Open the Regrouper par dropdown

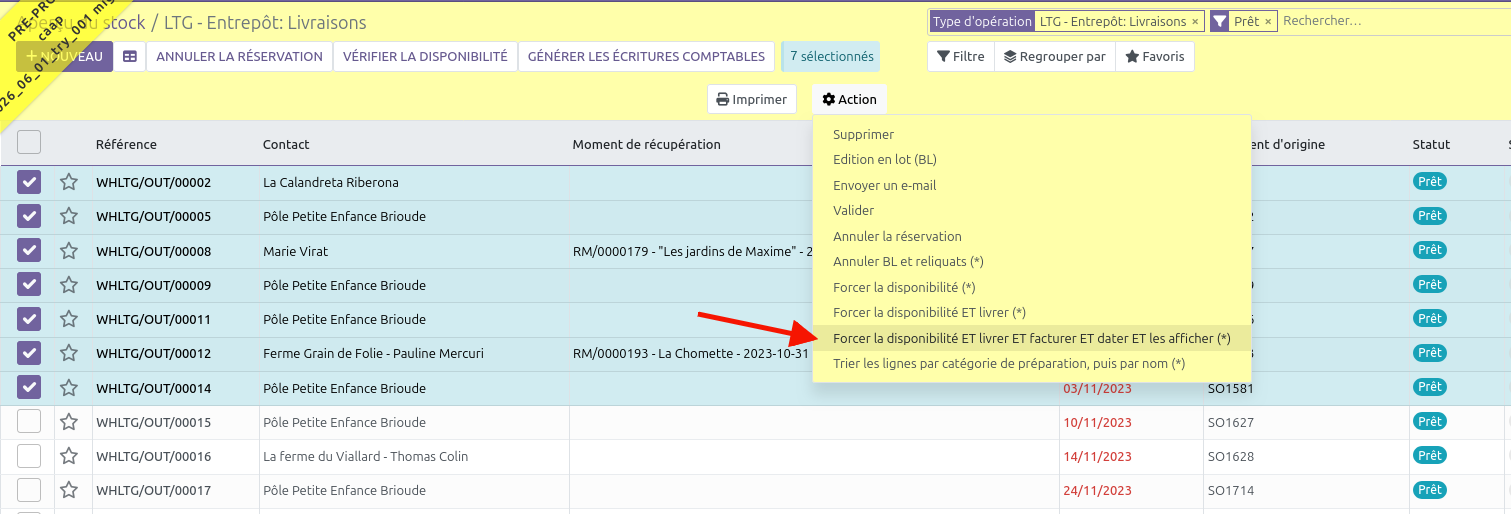coord(1055,57)
